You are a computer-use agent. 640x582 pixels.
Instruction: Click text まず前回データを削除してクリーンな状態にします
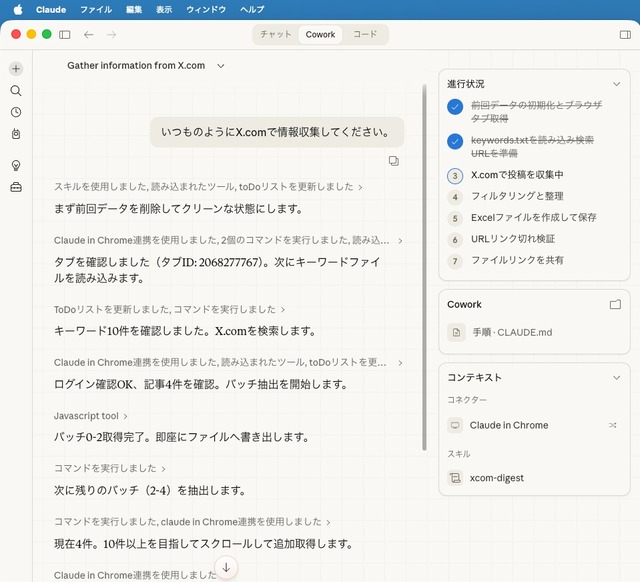[178, 209]
